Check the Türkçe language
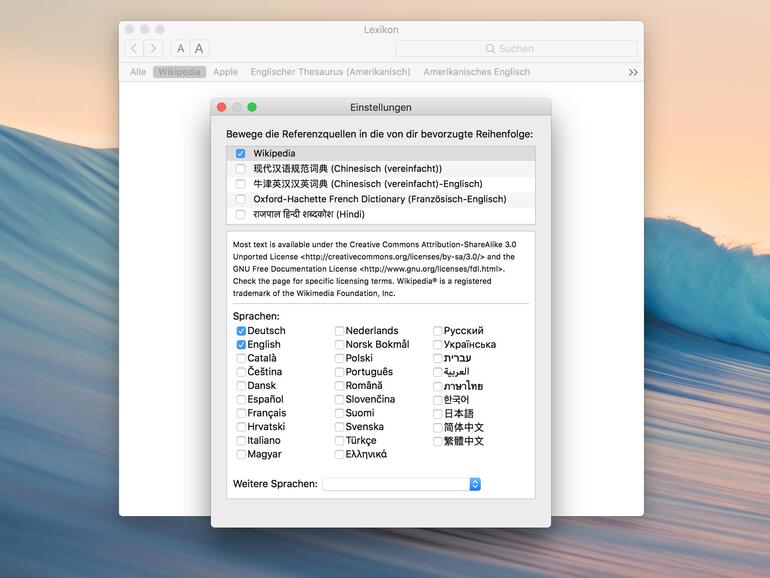 339,440
